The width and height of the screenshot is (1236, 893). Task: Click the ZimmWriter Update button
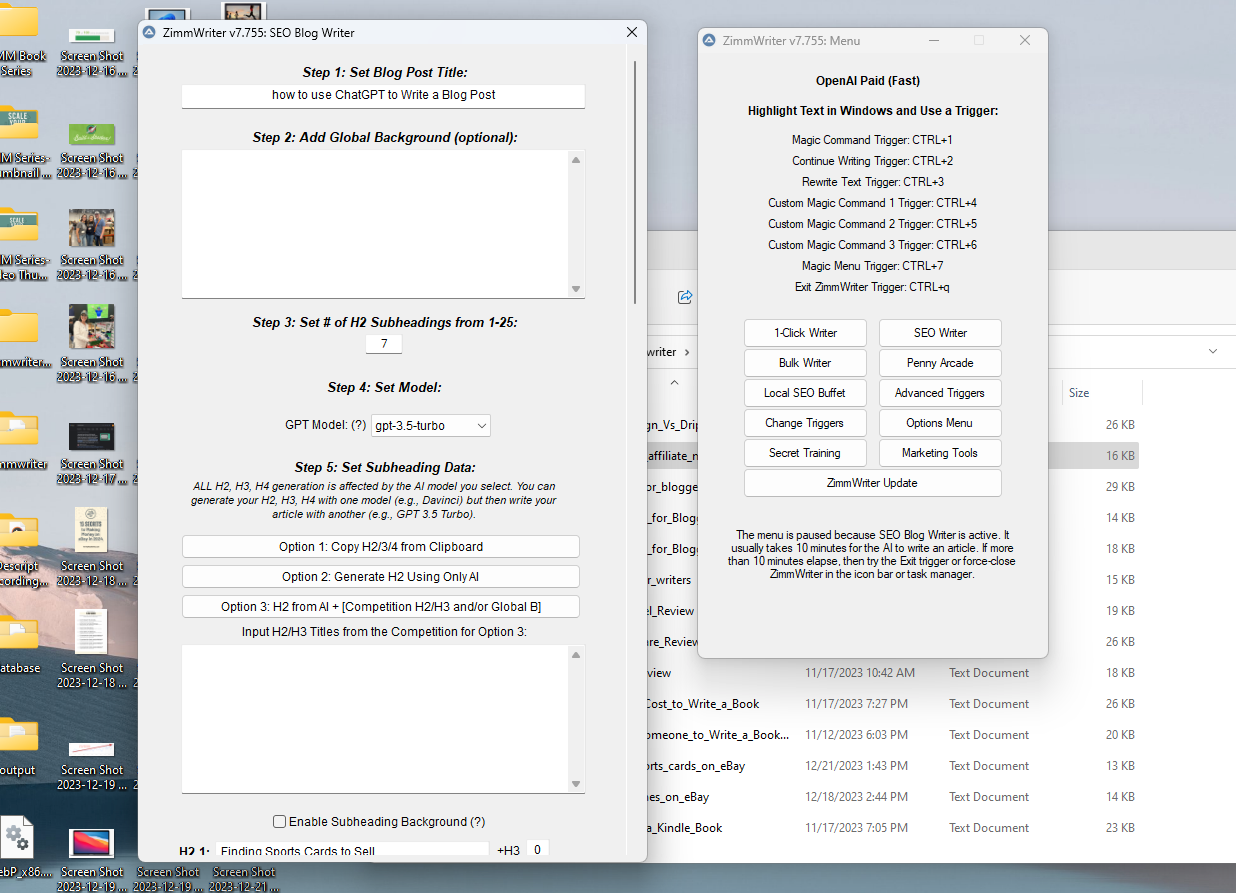click(x=872, y=483)
